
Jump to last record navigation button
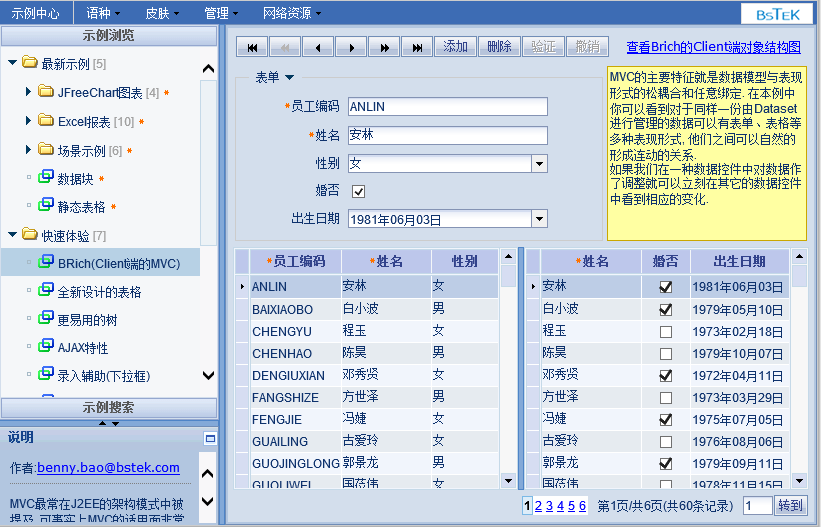coord(417,47)
